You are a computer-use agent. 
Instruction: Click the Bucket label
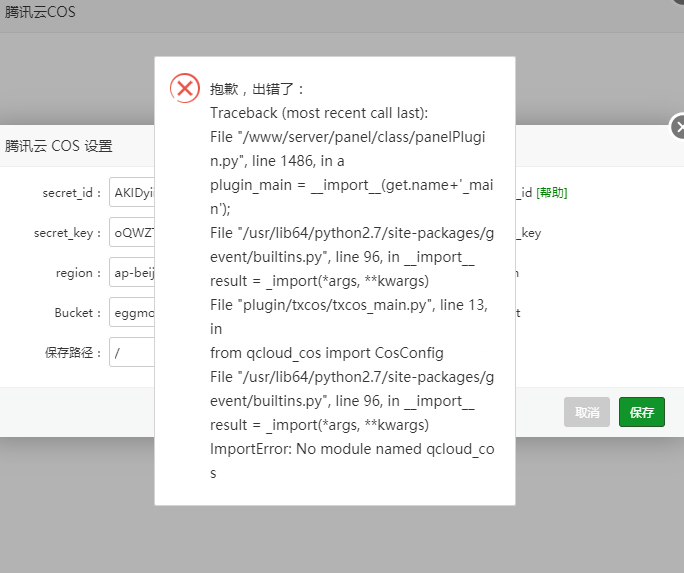click(x=78, y=313)
